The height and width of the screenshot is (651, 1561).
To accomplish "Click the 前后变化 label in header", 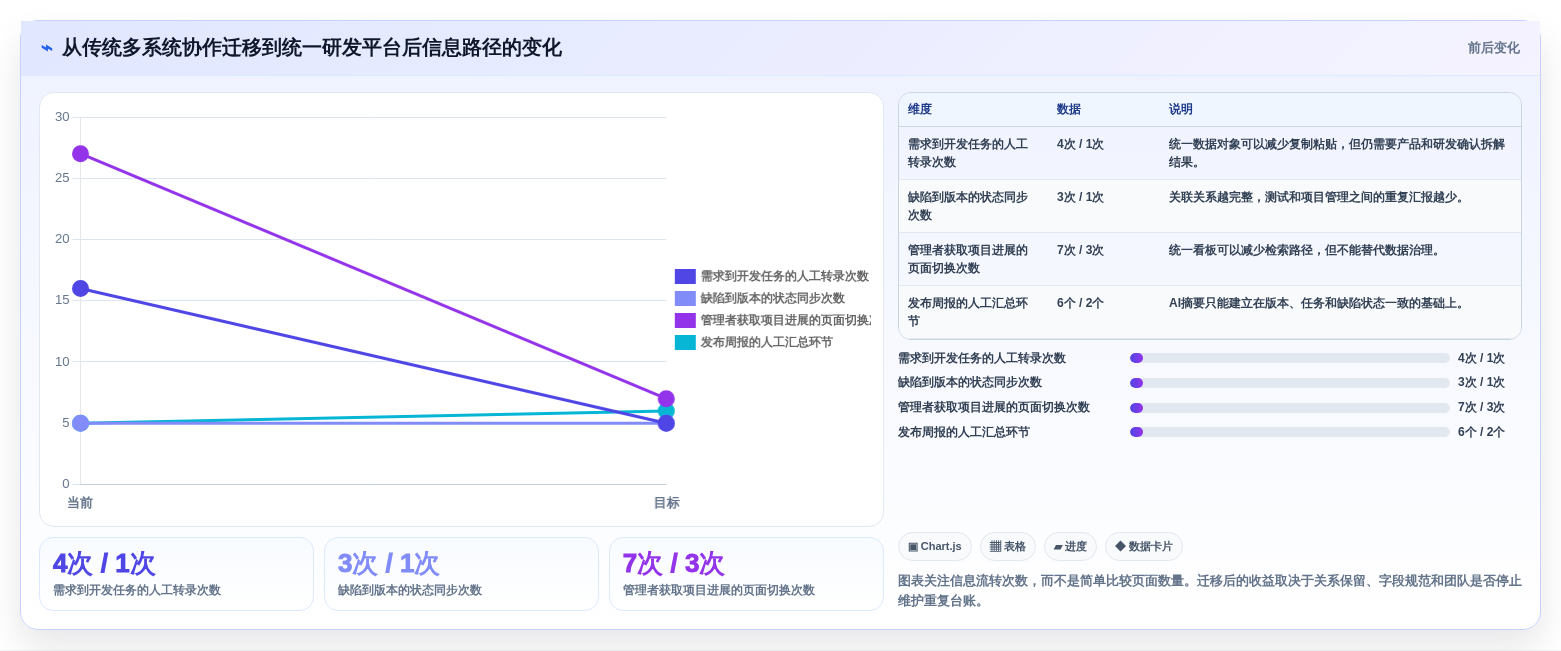I will click(x=1493, y=48).
